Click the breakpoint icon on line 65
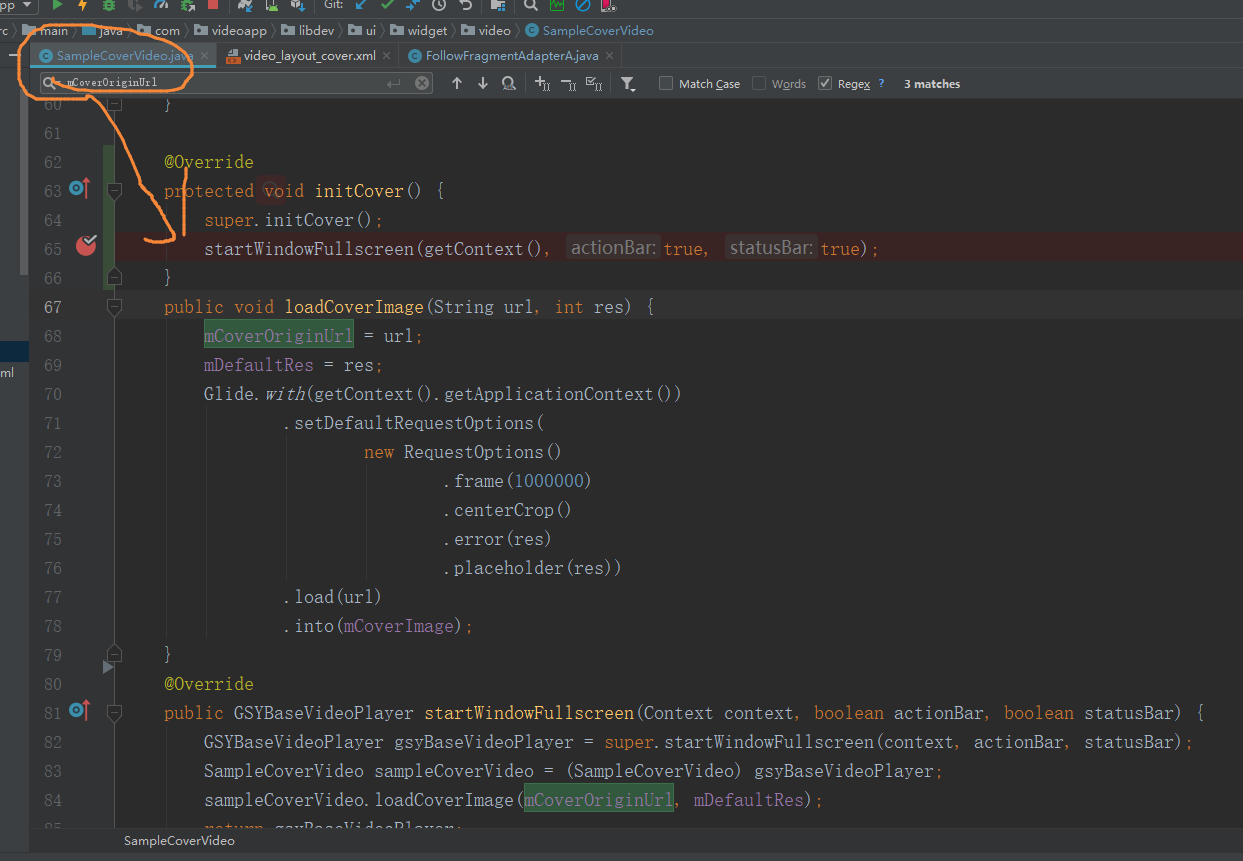The width and height of the screenshot is (1243, 861). point(86,244)
